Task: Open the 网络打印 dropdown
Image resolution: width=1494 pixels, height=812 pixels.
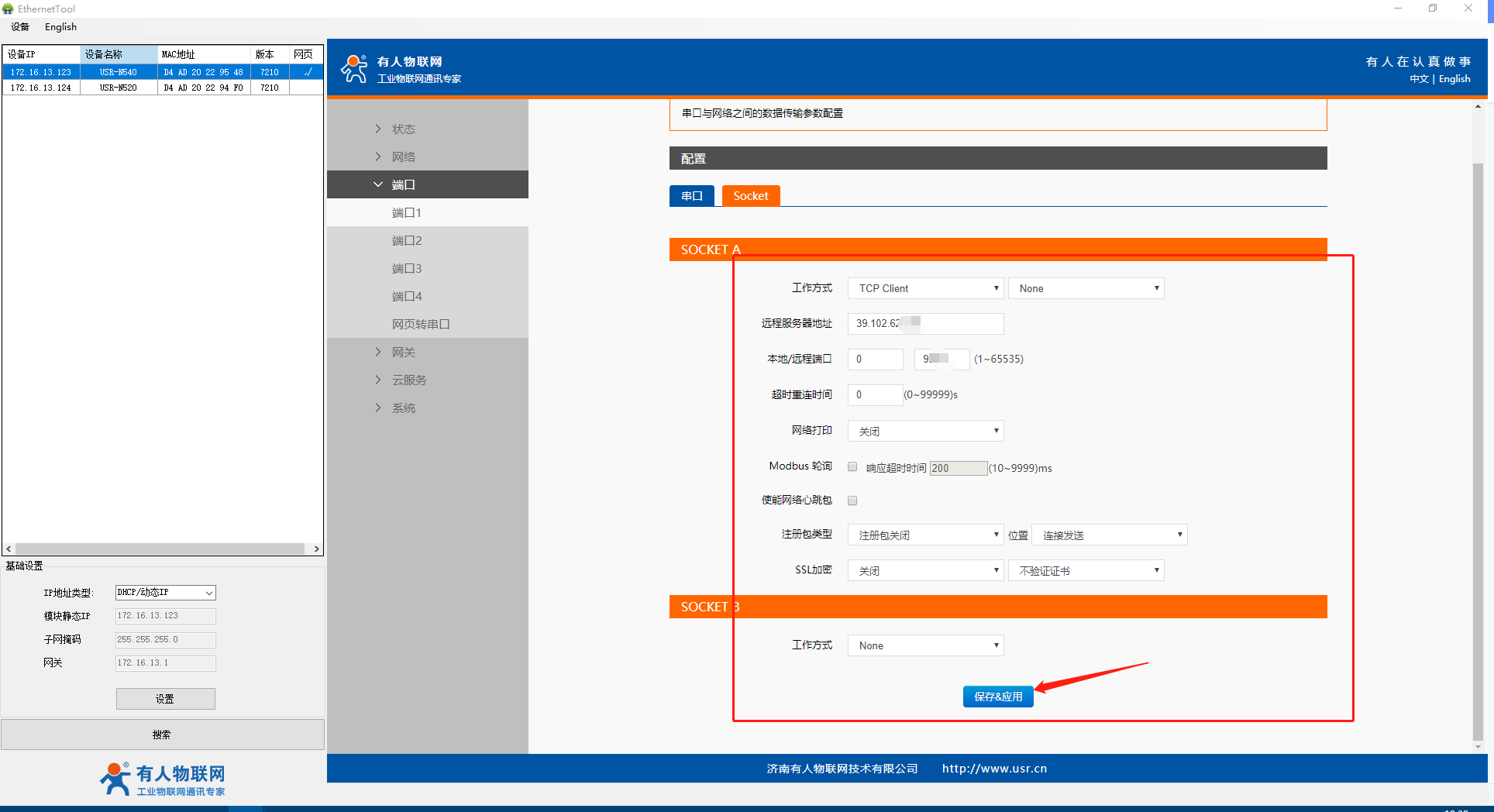Action: coord(925,431)
